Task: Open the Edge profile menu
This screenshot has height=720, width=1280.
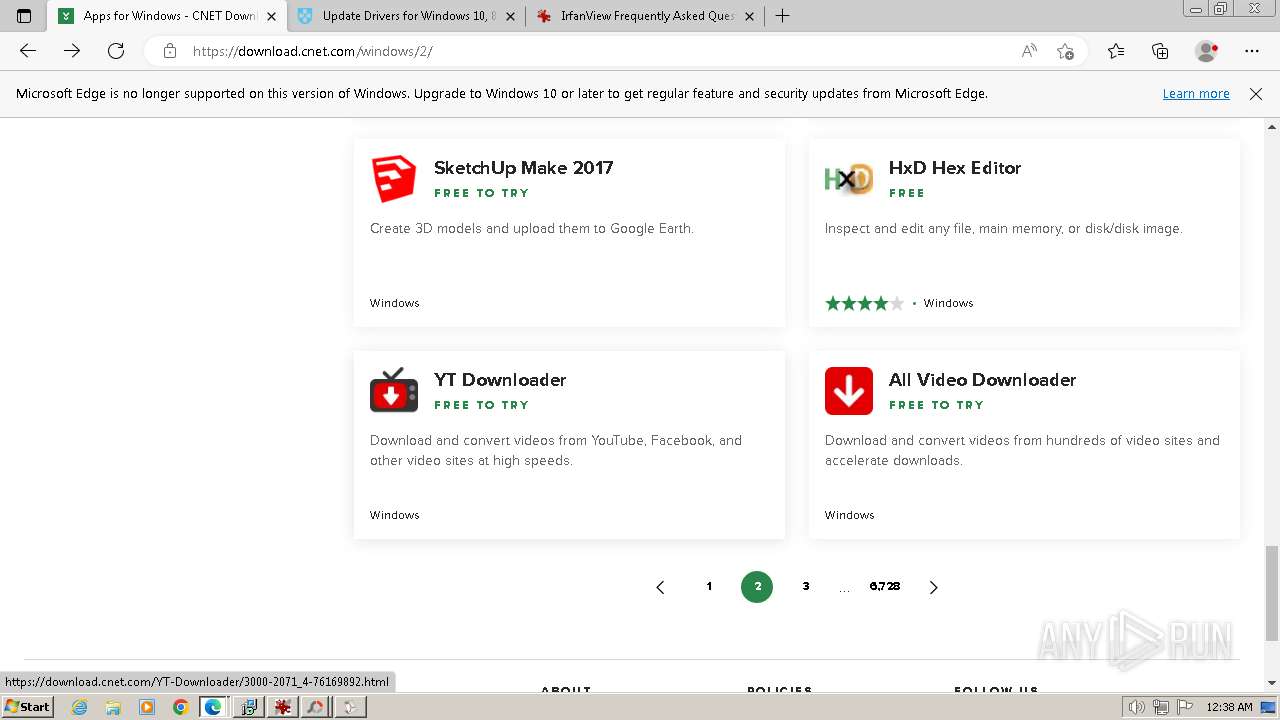Action: [1206, 51]
